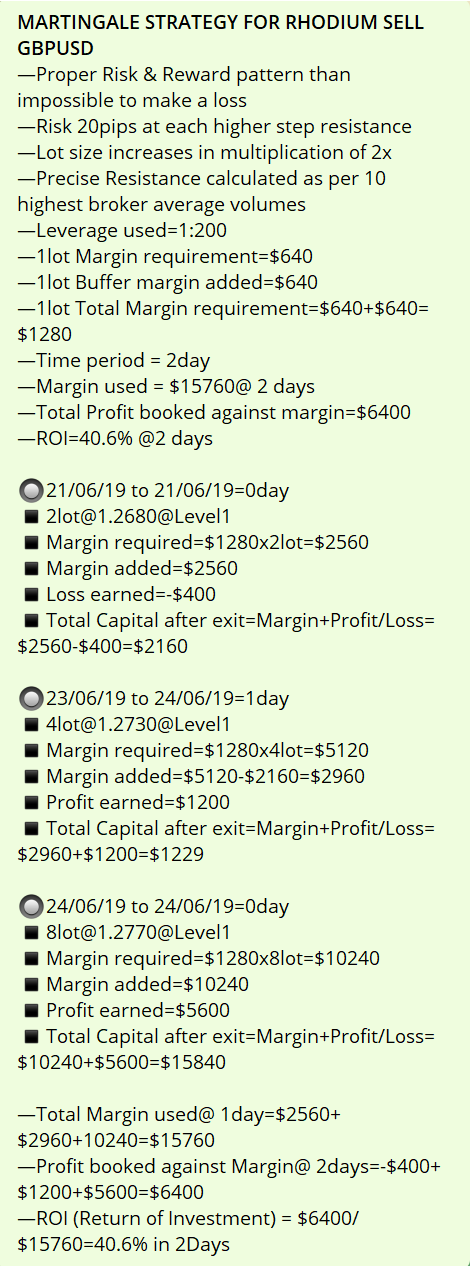This screenshot has height=1266, width=470.
Task: Select the Martingale Strategy title heading
Action: point(220,23)
